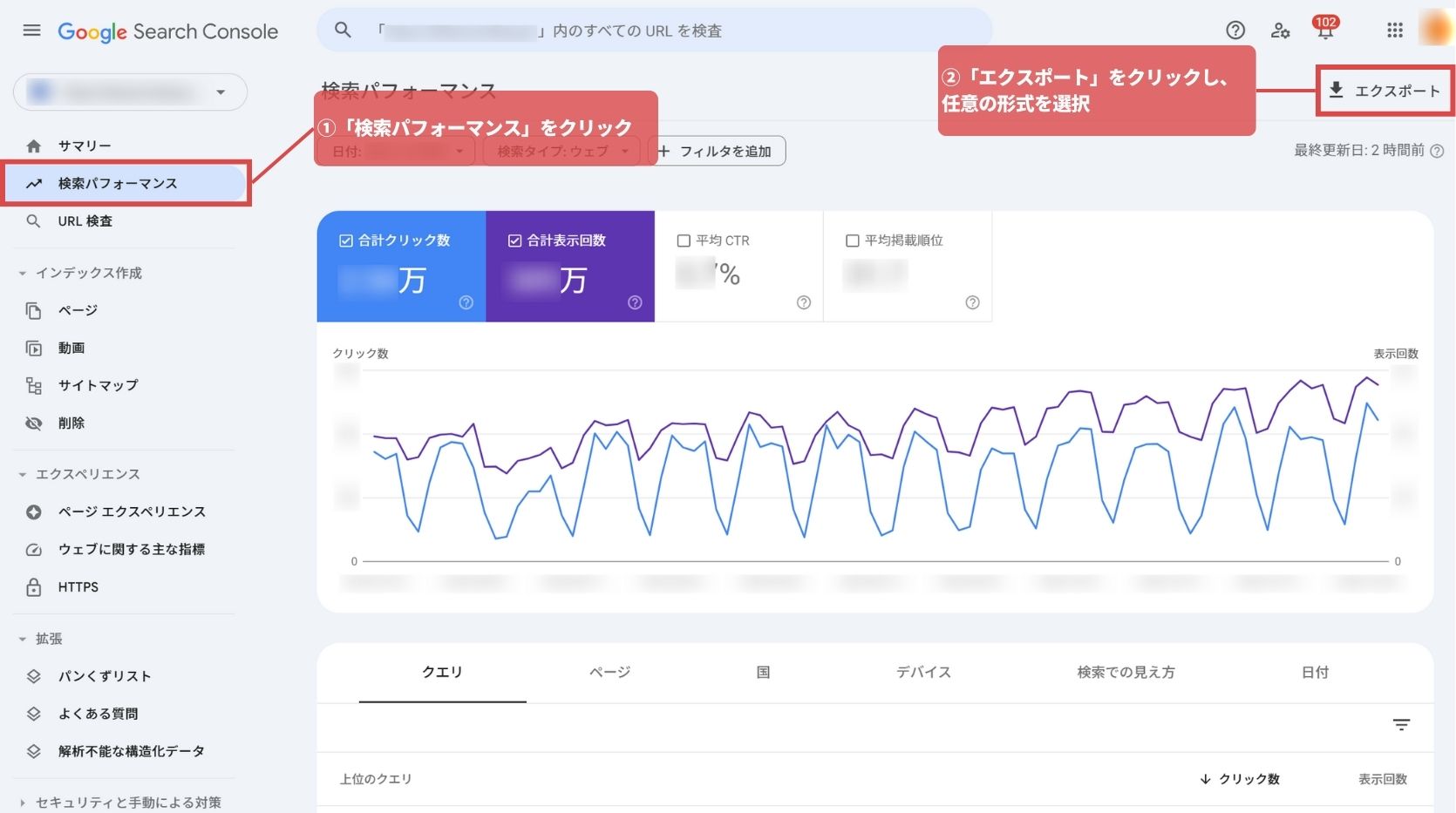Click help icon beside 最終更新日
Image resolution: width=1456 pixels, height=813 pixels.
[1438, 151]
